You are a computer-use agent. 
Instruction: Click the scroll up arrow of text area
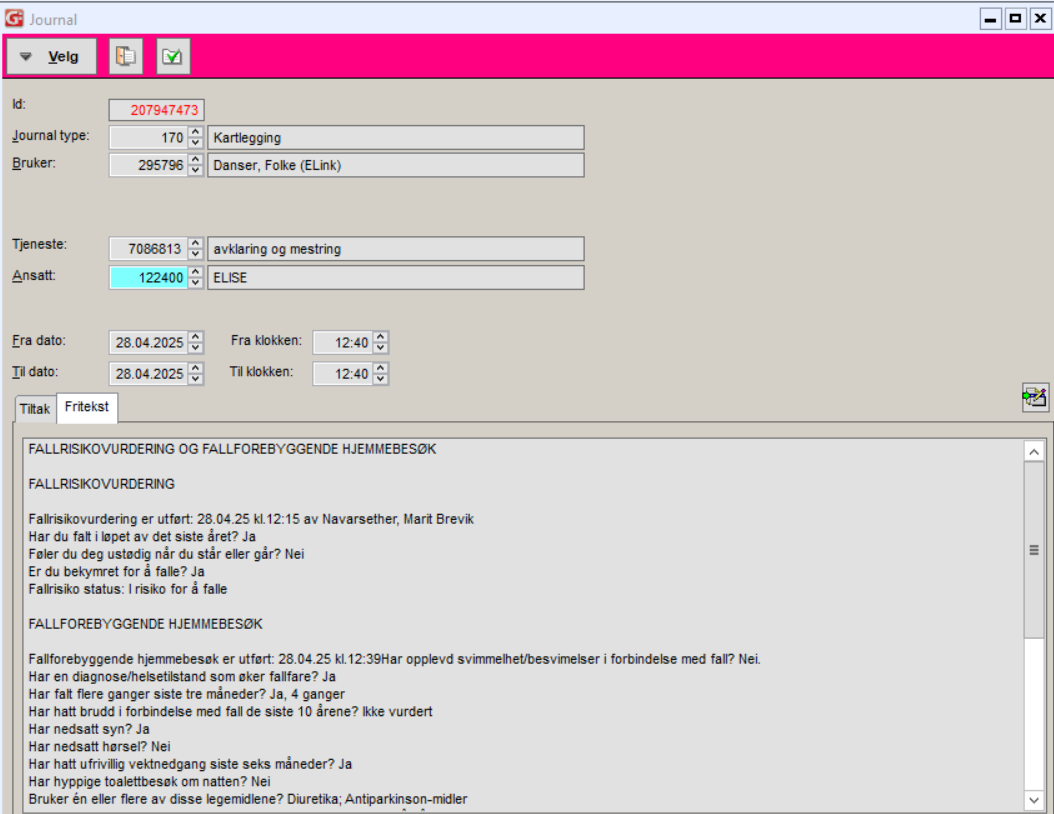click(1034, 452)
